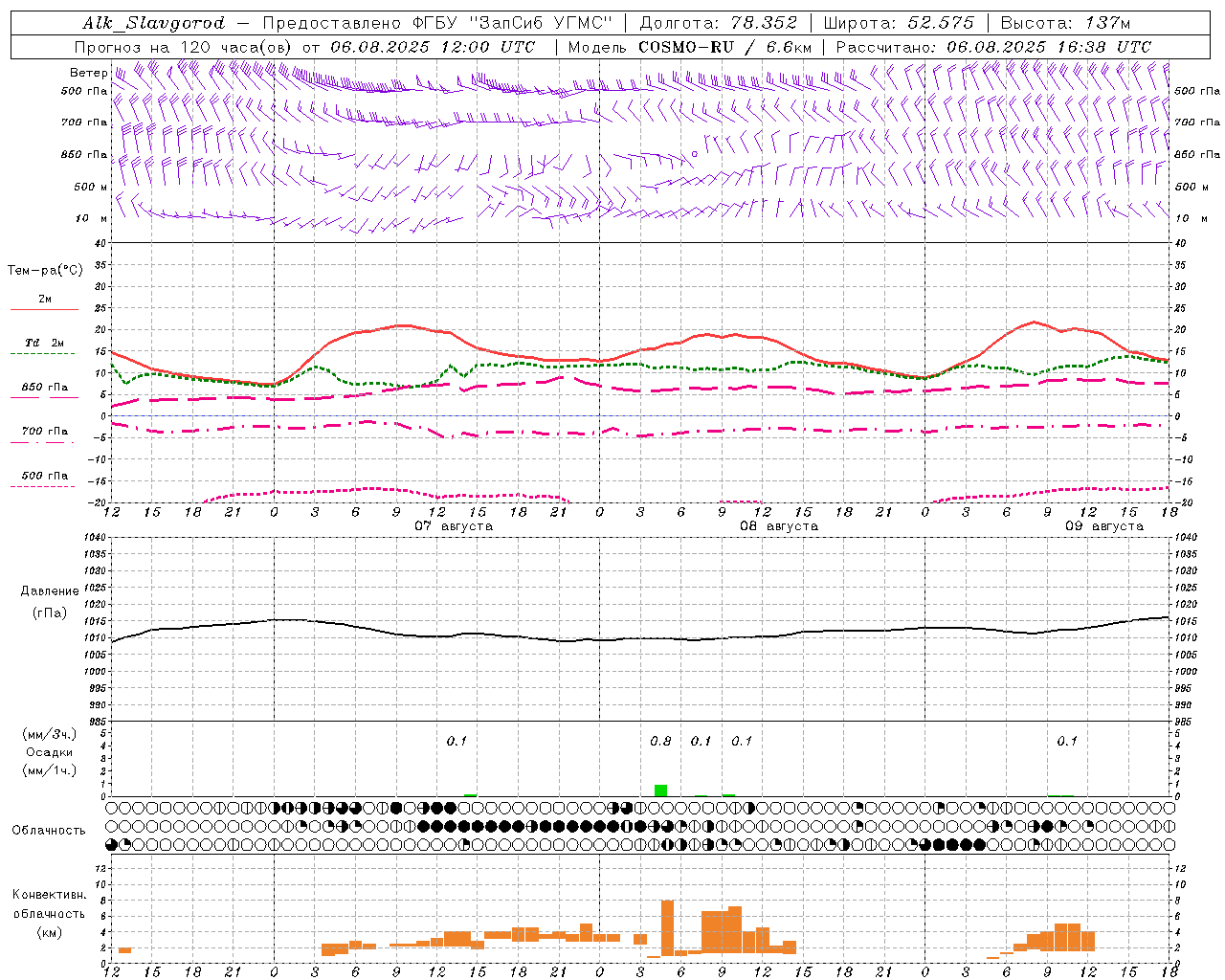Image resolution: width=1225 pixels, height=980 pixels.
Task: Click the station title Alk_Slavgorod
Action: (x=154, y=23)
